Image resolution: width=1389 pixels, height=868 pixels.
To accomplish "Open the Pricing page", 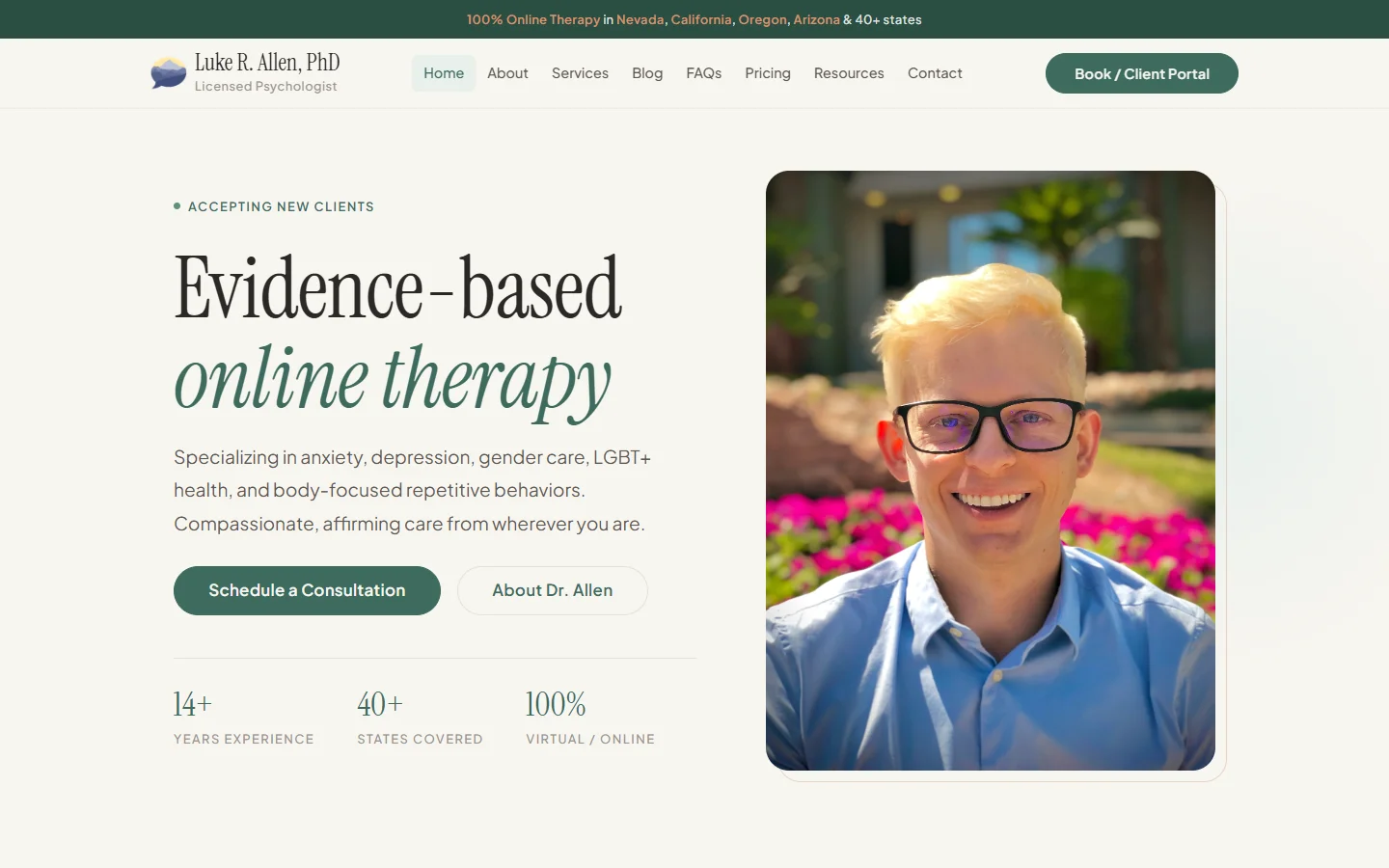I will coord(767,72).
